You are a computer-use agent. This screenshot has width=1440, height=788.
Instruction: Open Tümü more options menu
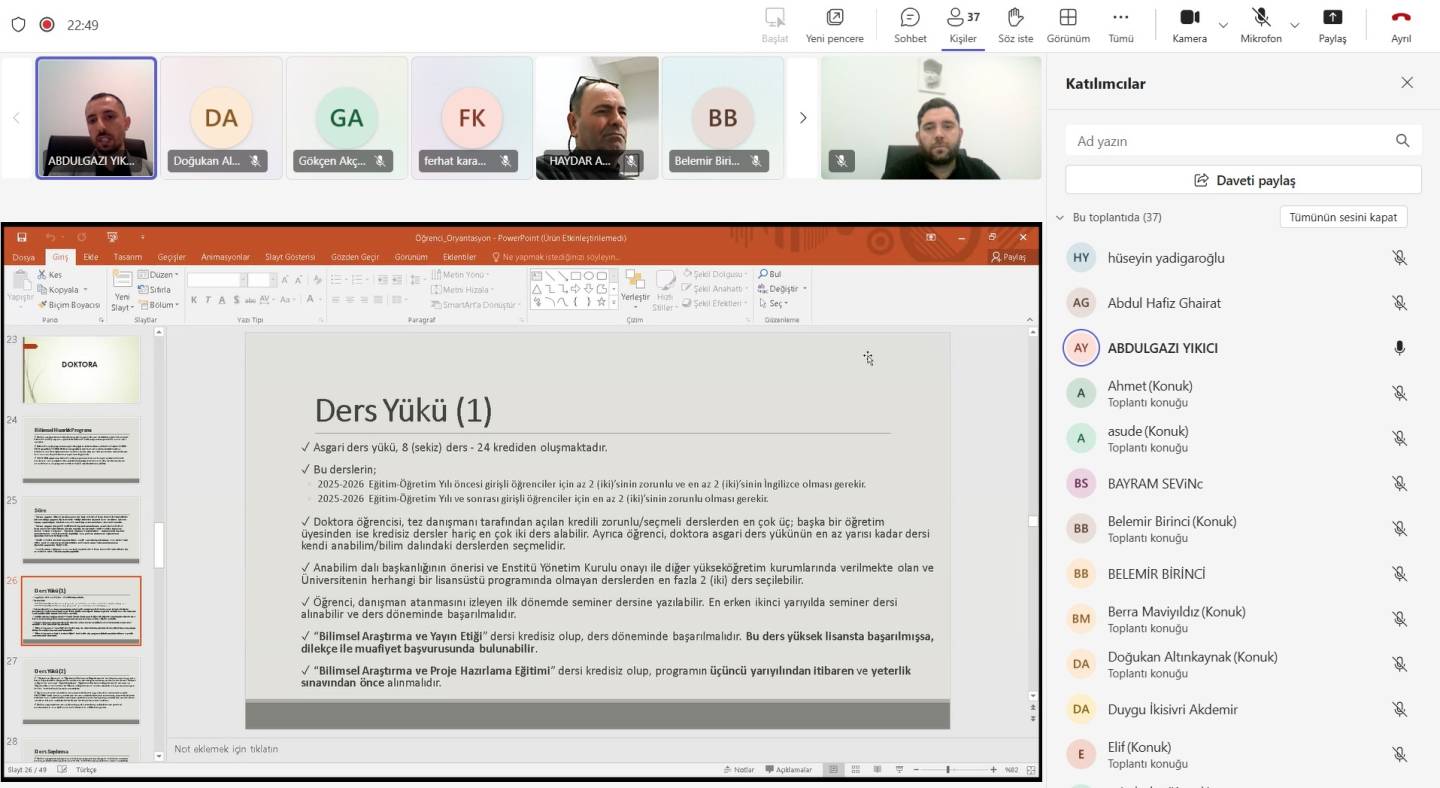coord(1121,18)
